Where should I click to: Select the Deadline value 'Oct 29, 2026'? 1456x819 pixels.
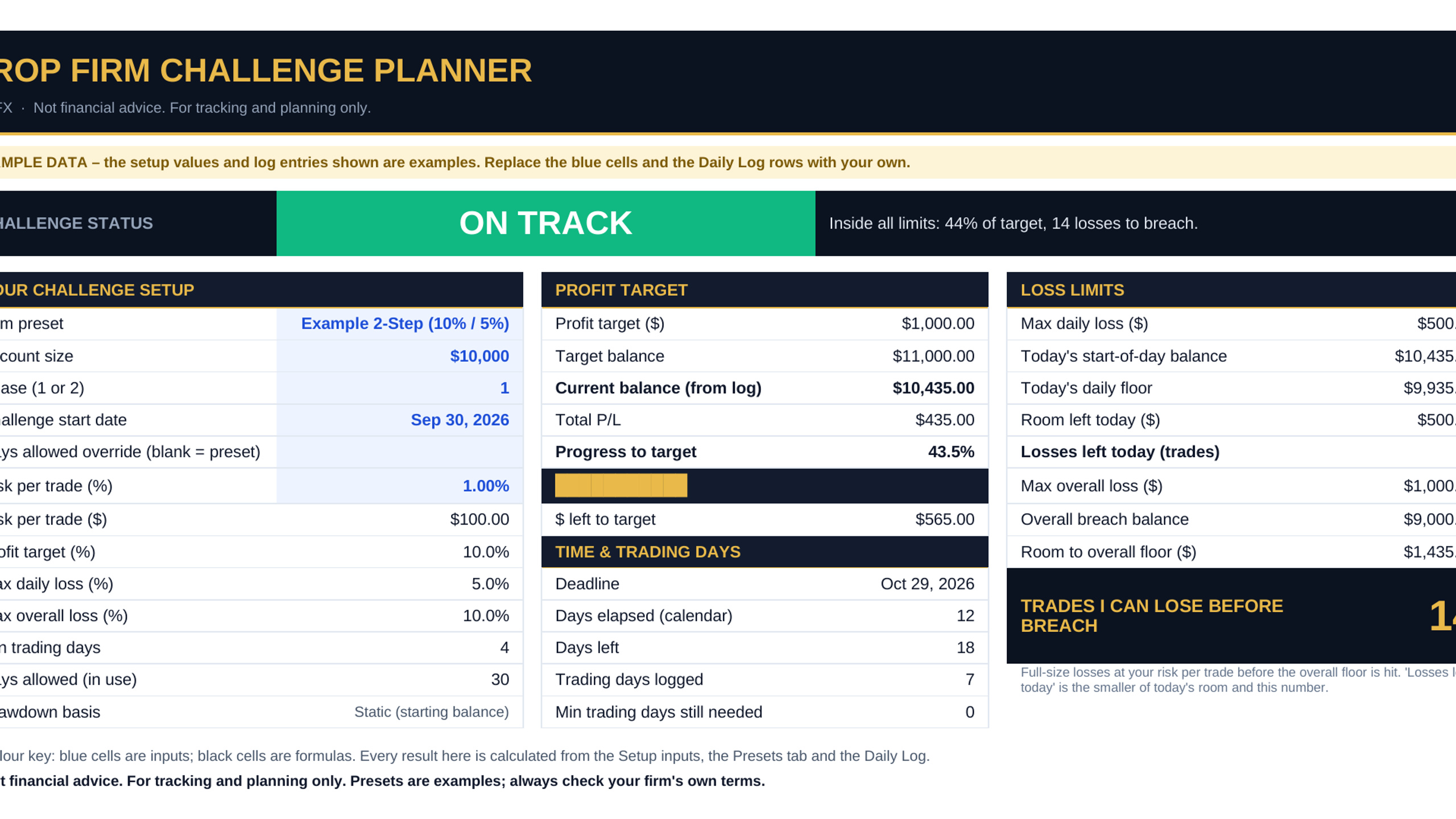[x=927, y=584]
